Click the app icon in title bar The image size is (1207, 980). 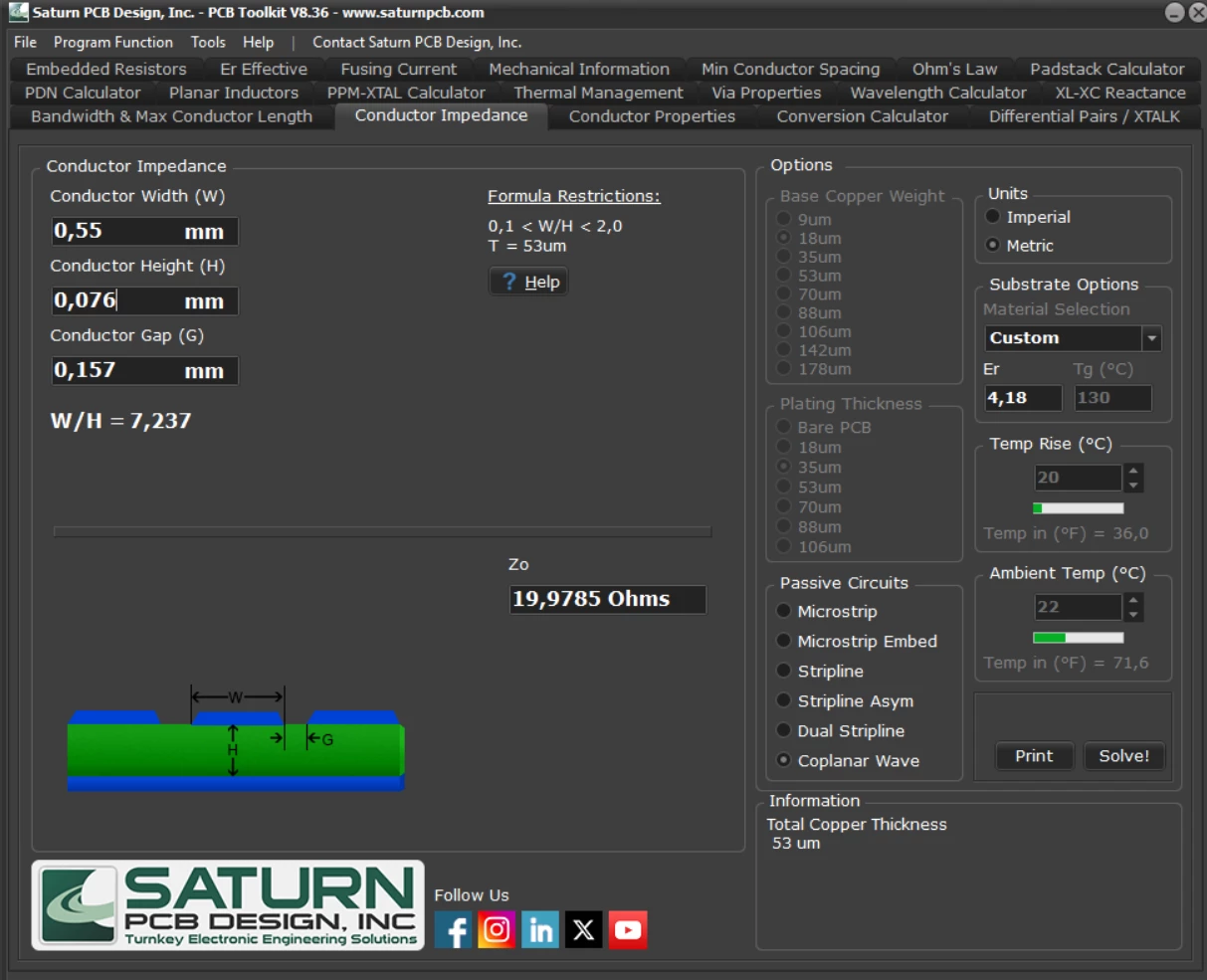point(18,13)
